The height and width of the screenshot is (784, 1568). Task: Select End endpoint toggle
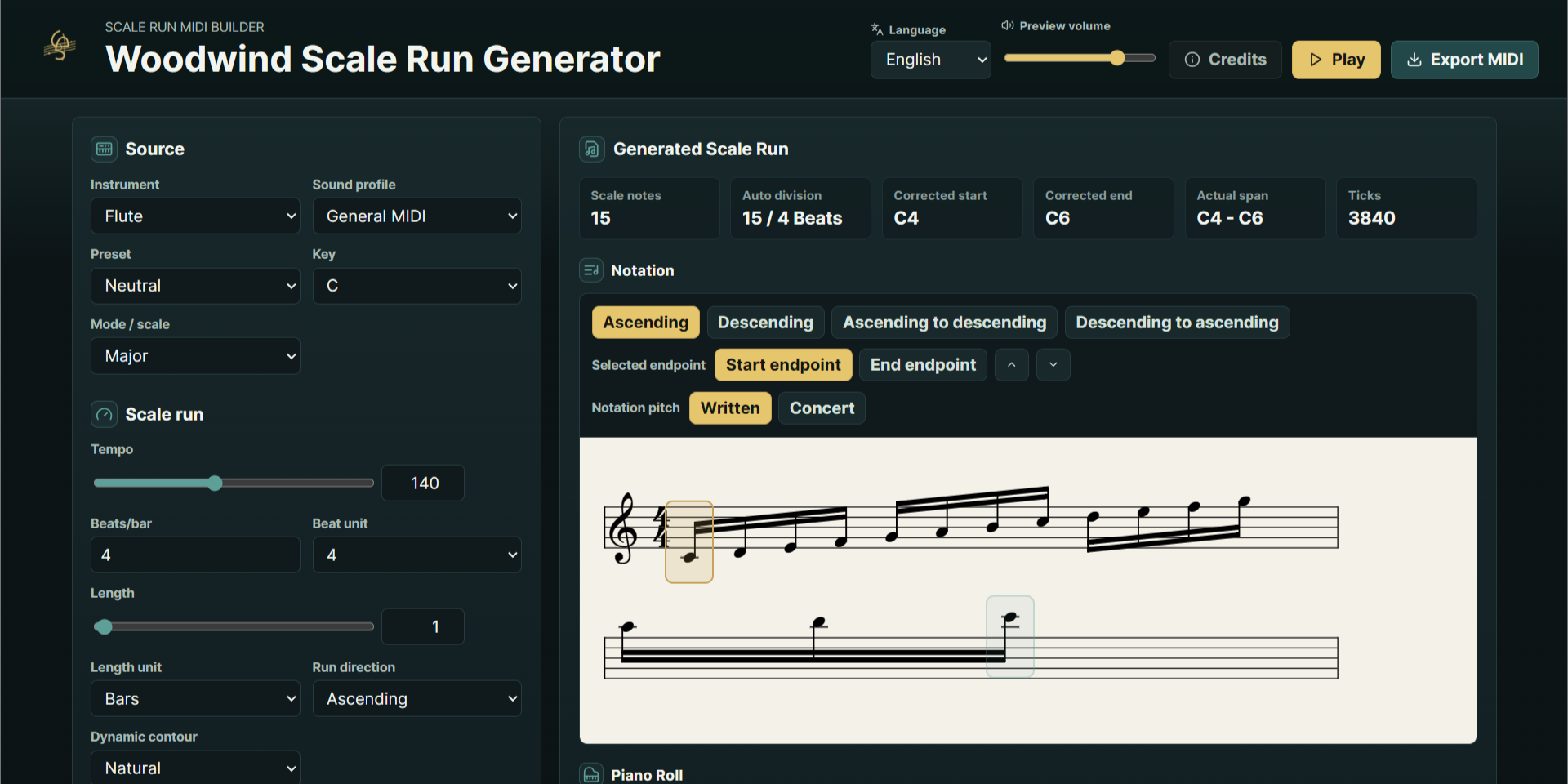[x=923, y=365]
